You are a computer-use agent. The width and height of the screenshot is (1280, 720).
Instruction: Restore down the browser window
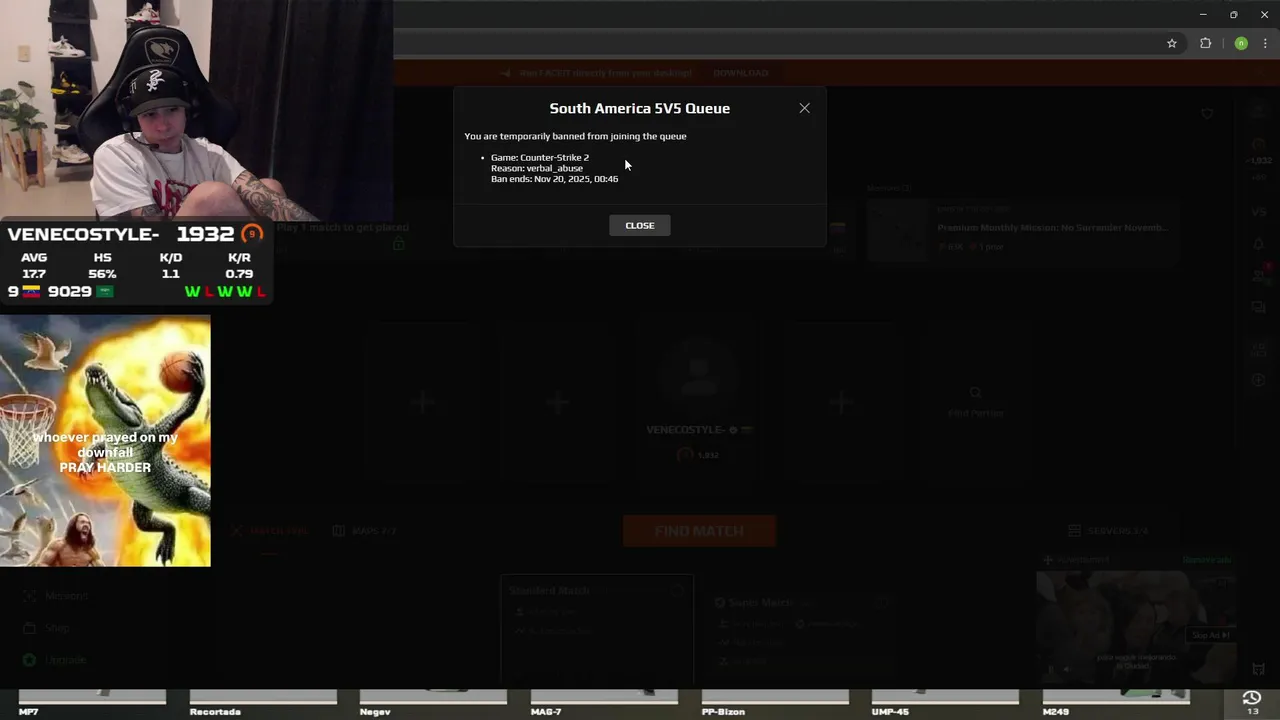[x=1233, y=14]
